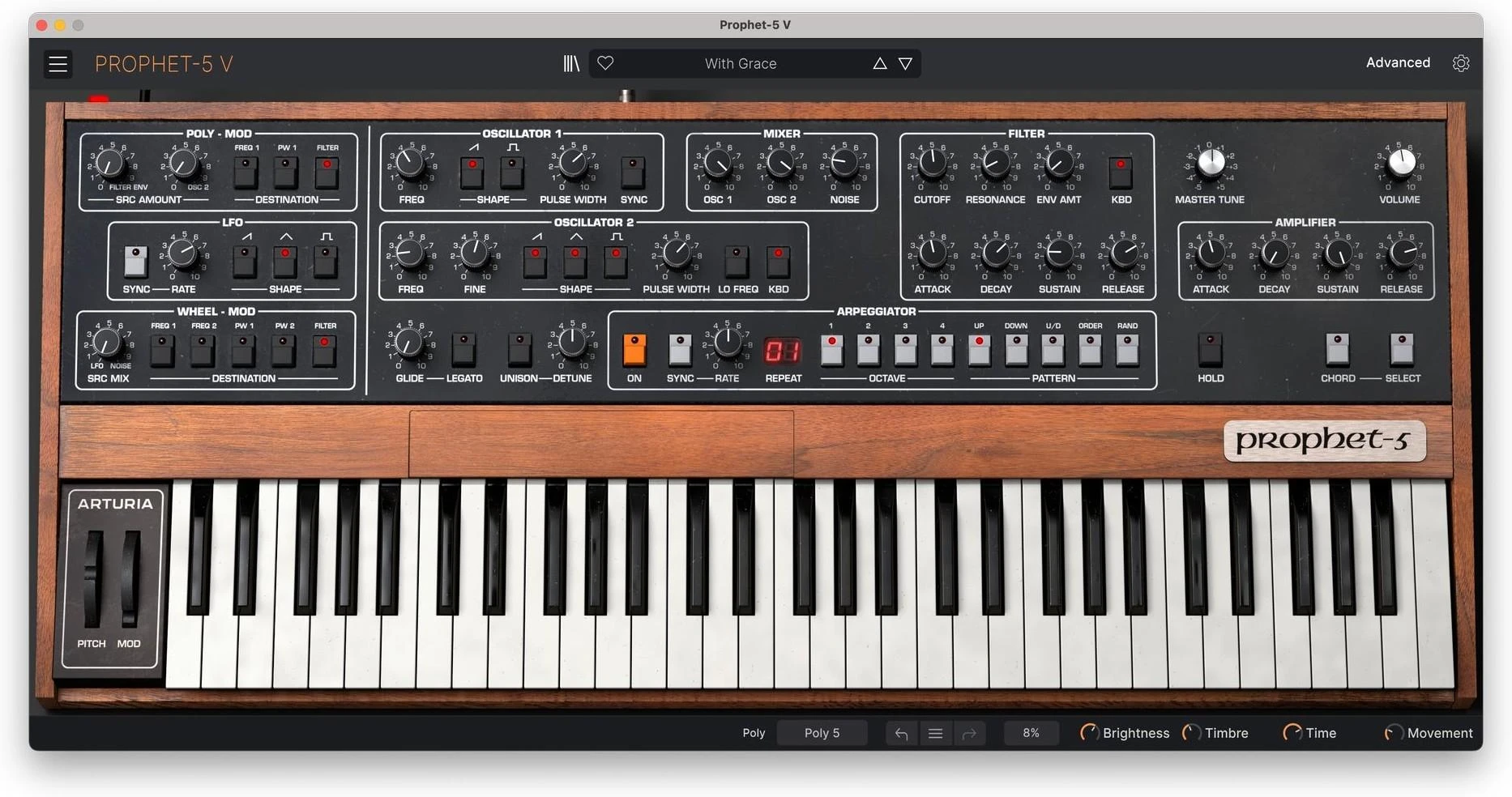Click the mod wheel
Image resolution: width=1512 pixels, height=797 pixels.
[130, 579]
